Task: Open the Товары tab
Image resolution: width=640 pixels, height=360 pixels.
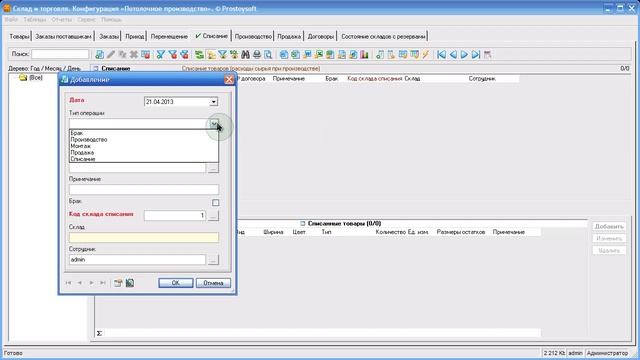Action: click(x=19, y=36)
